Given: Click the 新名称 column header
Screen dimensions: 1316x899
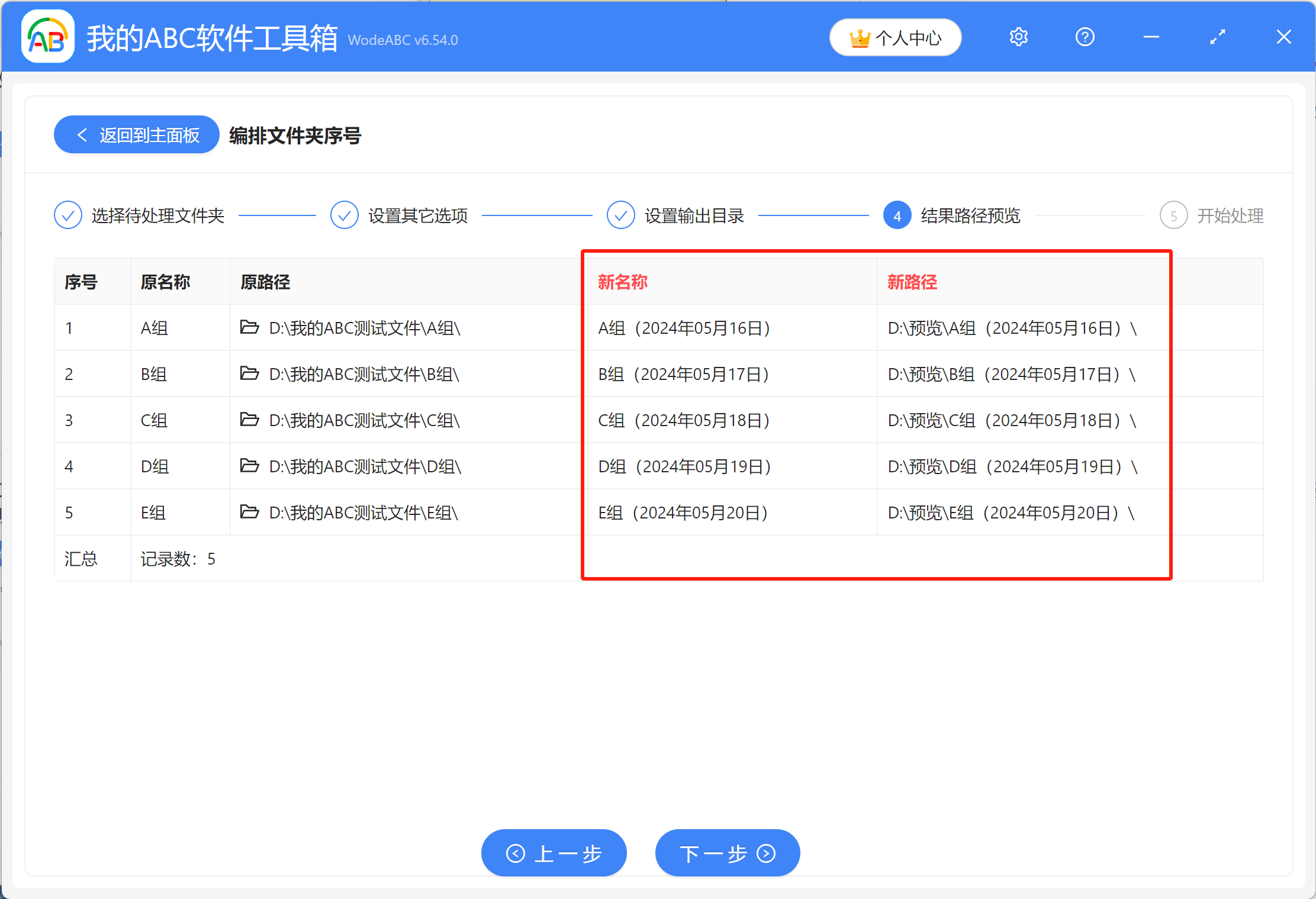Looking at the screenshot, I should [622, 282].
